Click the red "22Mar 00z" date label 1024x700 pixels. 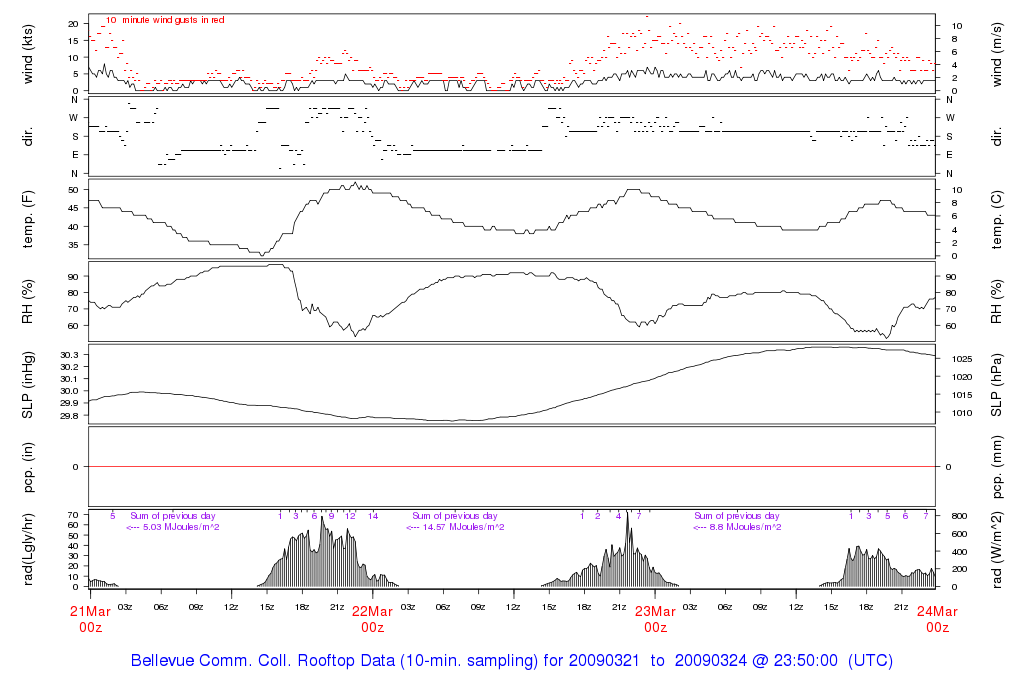pos(372,619)
